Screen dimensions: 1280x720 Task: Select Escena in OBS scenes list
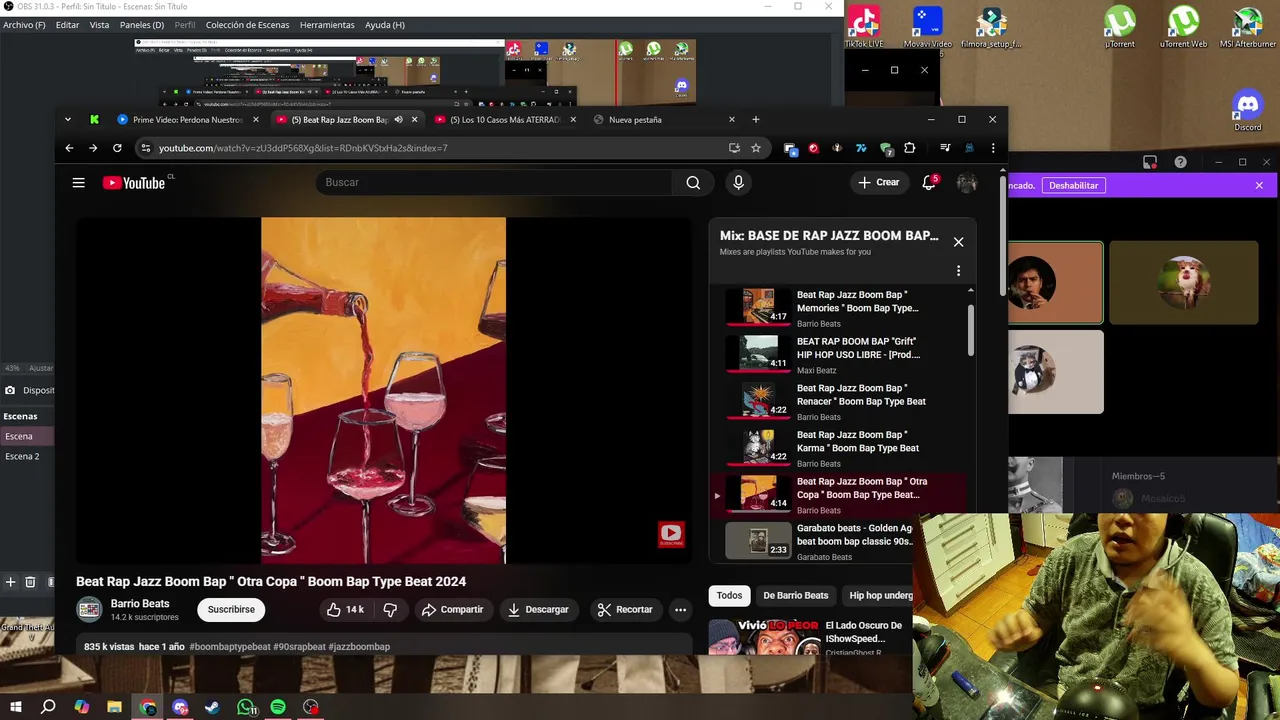(x=27, y=436)
